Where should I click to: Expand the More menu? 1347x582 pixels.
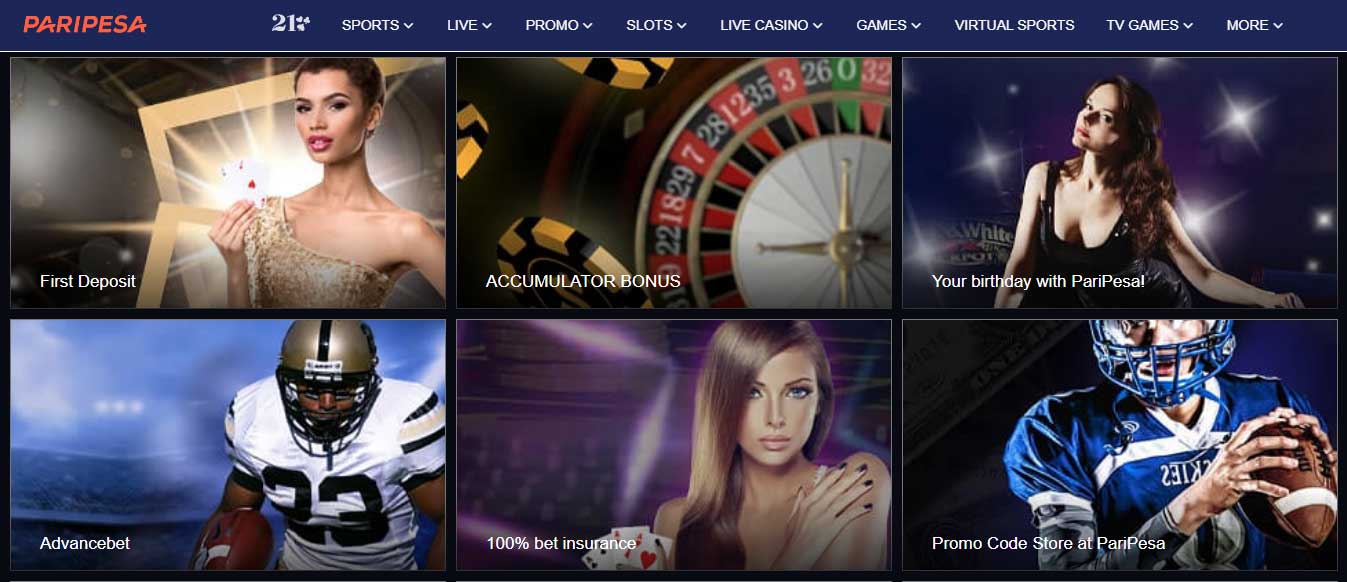click(1254, 25)
